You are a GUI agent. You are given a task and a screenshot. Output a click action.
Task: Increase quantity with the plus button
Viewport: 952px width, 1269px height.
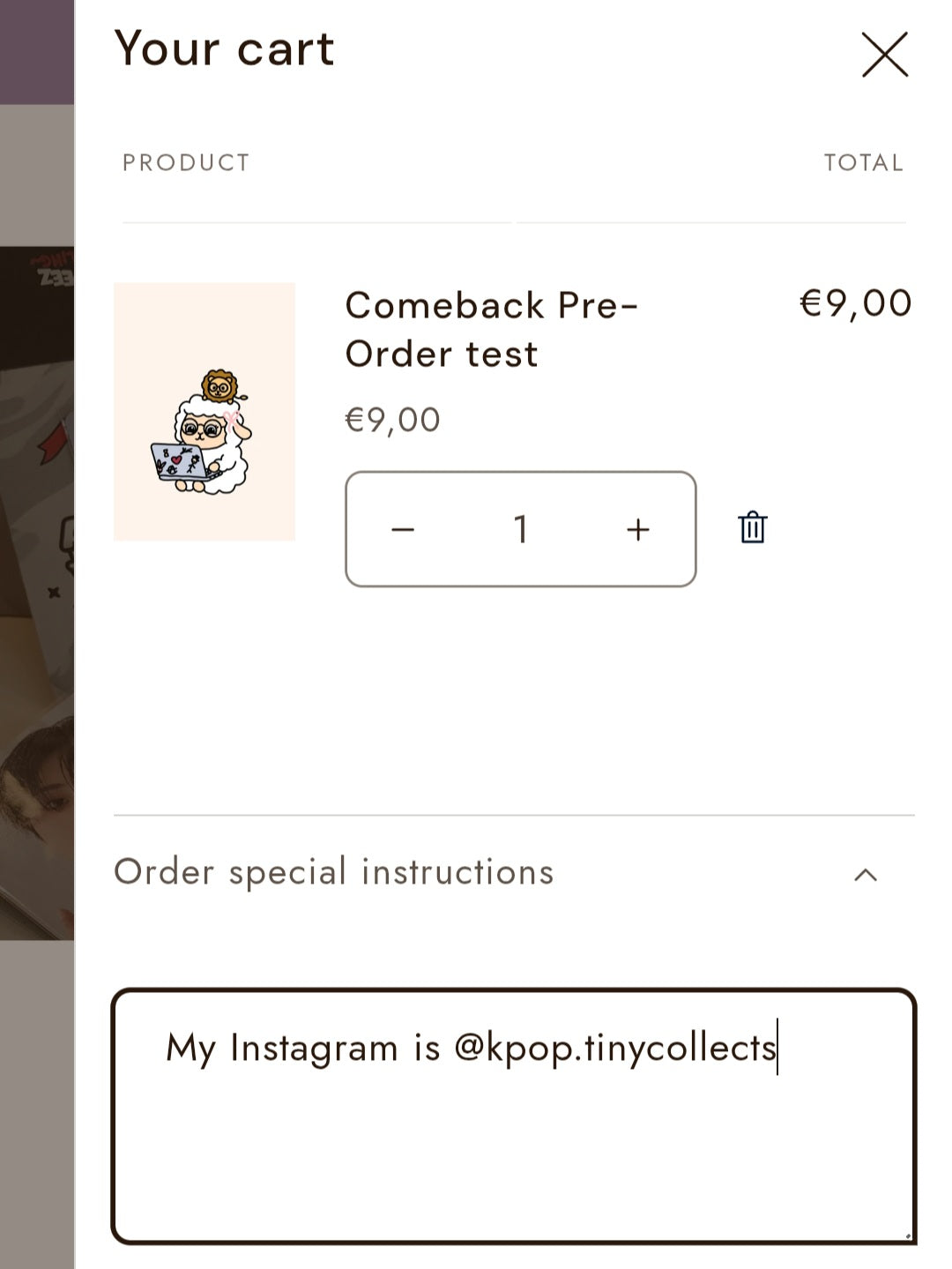pyautogui.click(x=637, y=529)
